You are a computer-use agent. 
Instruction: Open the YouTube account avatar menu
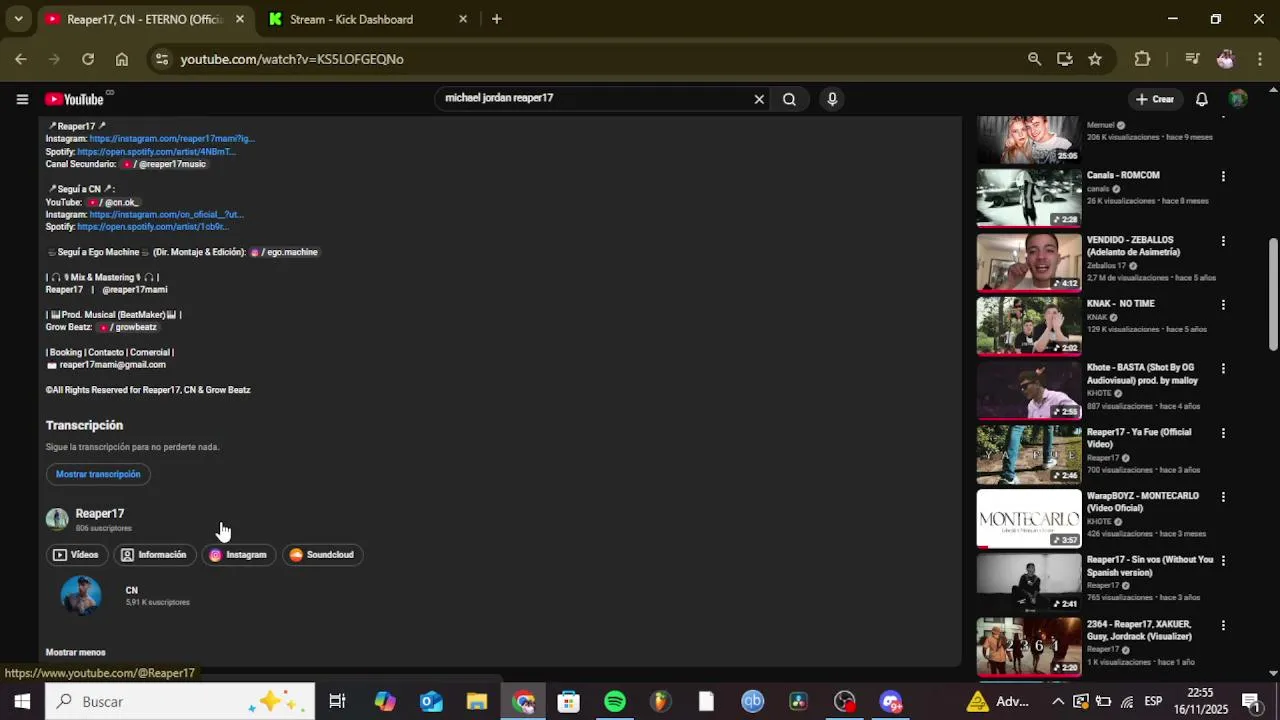click(x=1238, y=99)
